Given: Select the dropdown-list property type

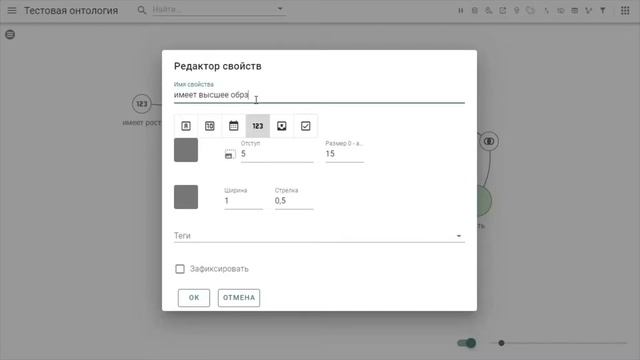Looking at the screenshot, I should pos(282,126).
